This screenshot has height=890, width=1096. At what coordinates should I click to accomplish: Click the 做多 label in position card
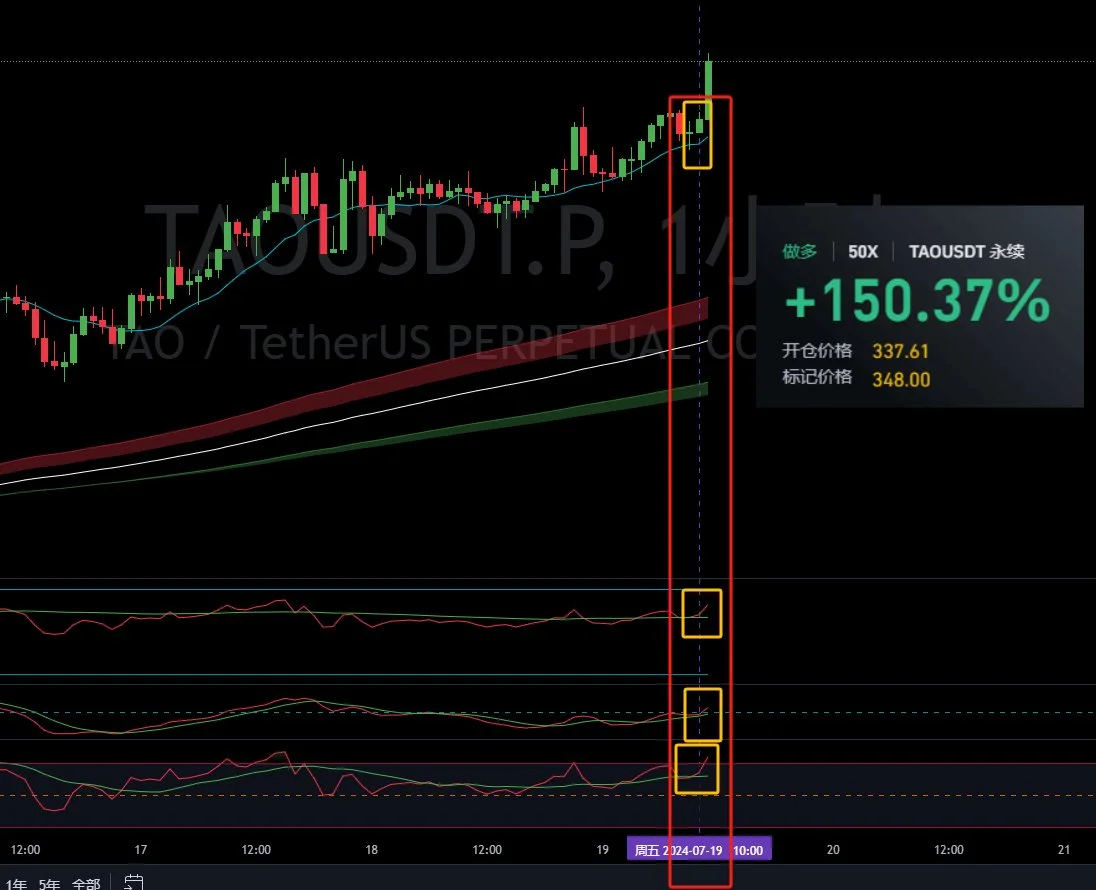pyautogui.click(x=800, y=251)
